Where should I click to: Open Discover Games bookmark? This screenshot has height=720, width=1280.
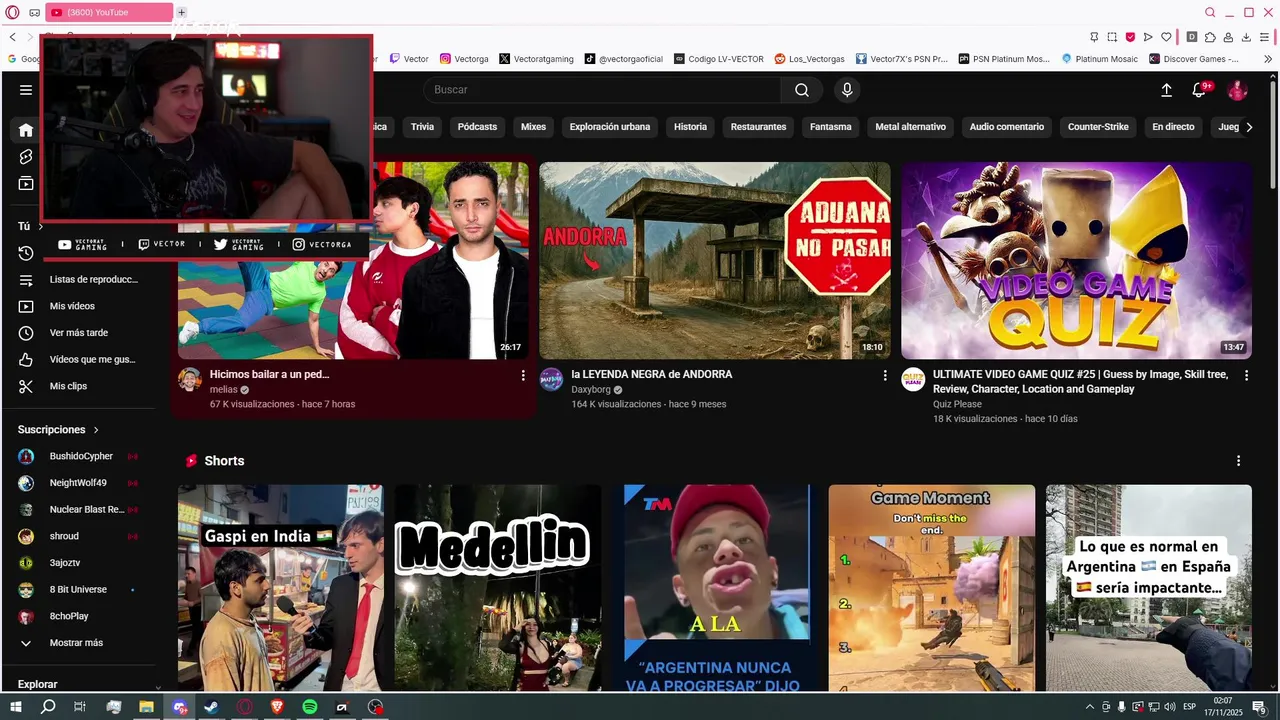click(x=1193, y=59)
